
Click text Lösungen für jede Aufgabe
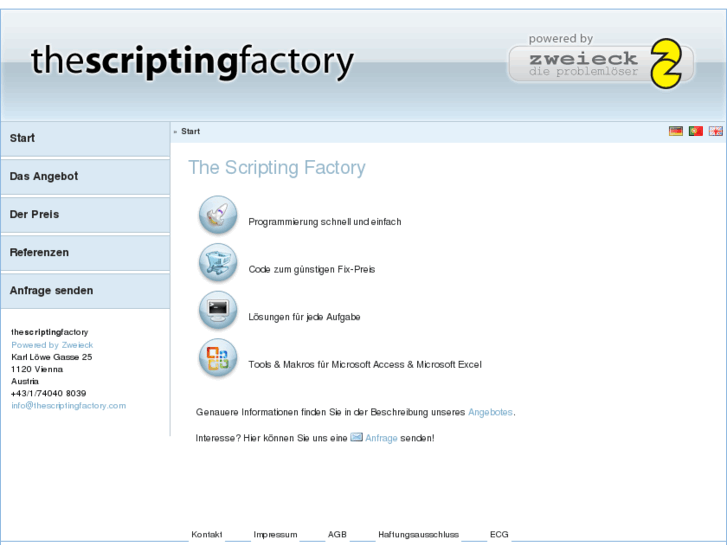[304, 317]
